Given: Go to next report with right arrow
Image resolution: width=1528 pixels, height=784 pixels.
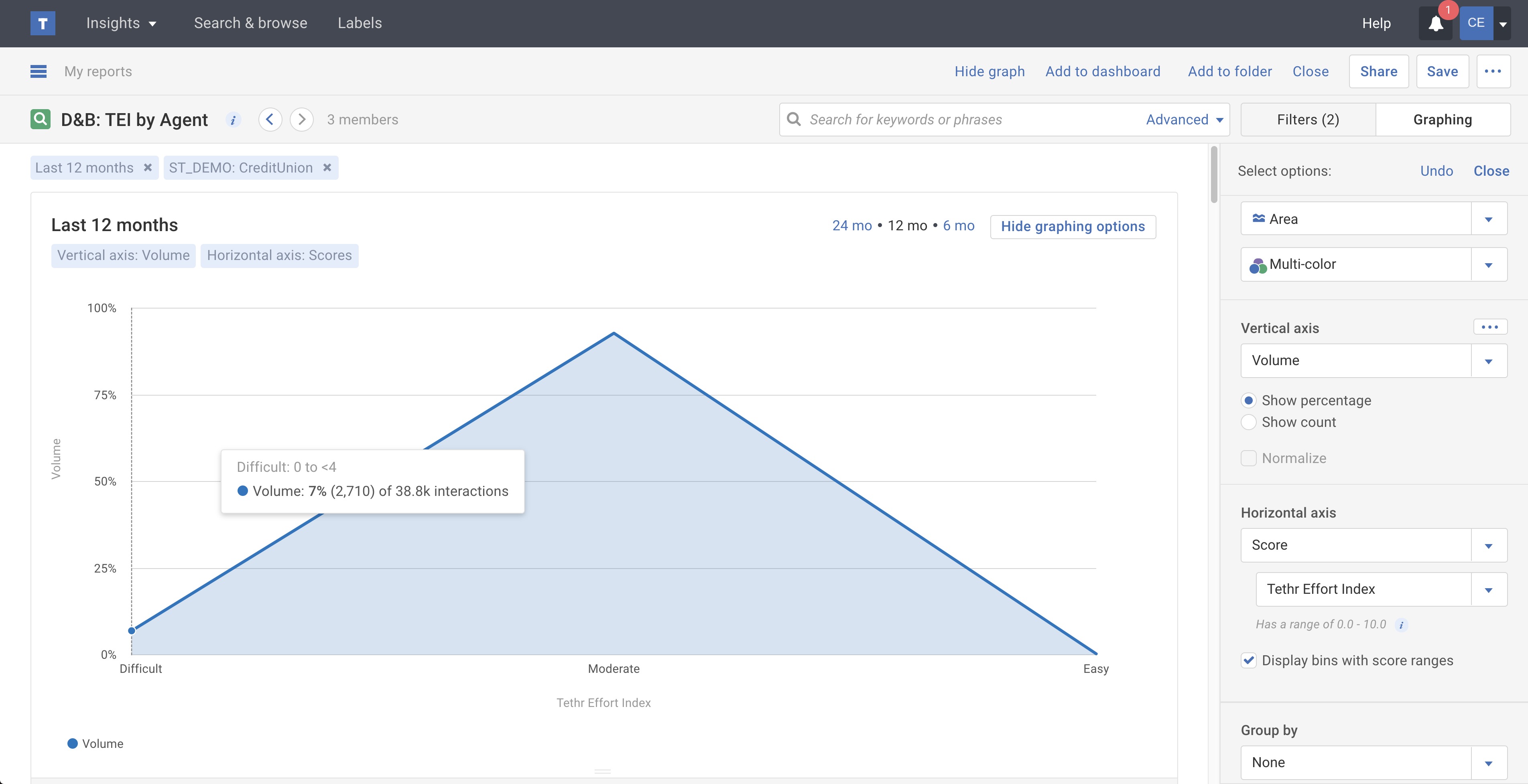Looking at the screenshot, I should click(x=301, y=120).
